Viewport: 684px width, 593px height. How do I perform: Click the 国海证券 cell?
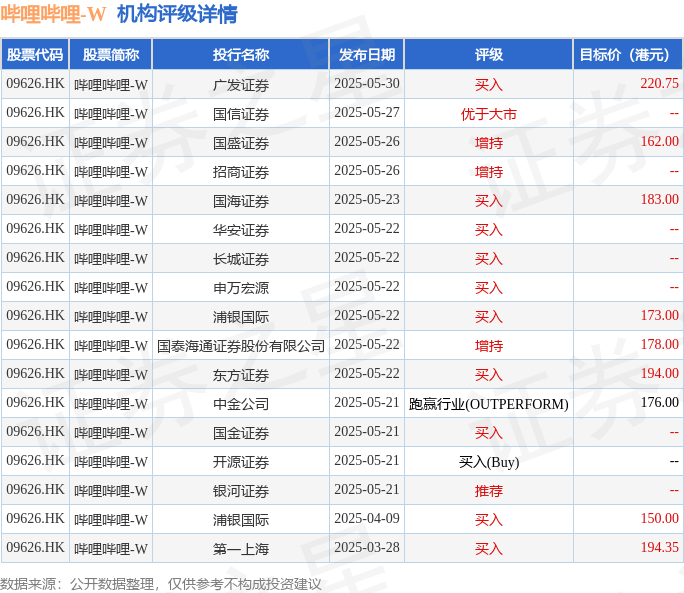[241, 201]
